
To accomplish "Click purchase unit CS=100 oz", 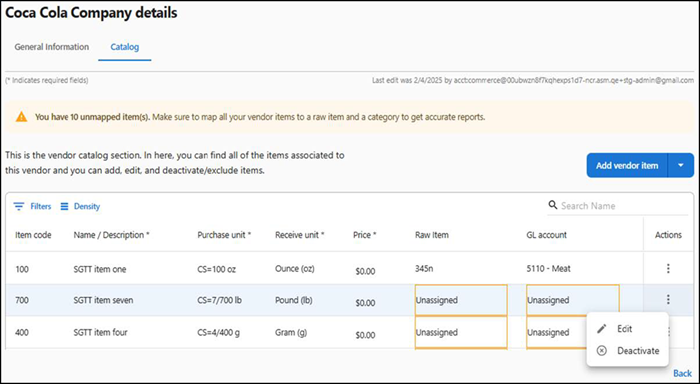I will click(x=217, y=269).
